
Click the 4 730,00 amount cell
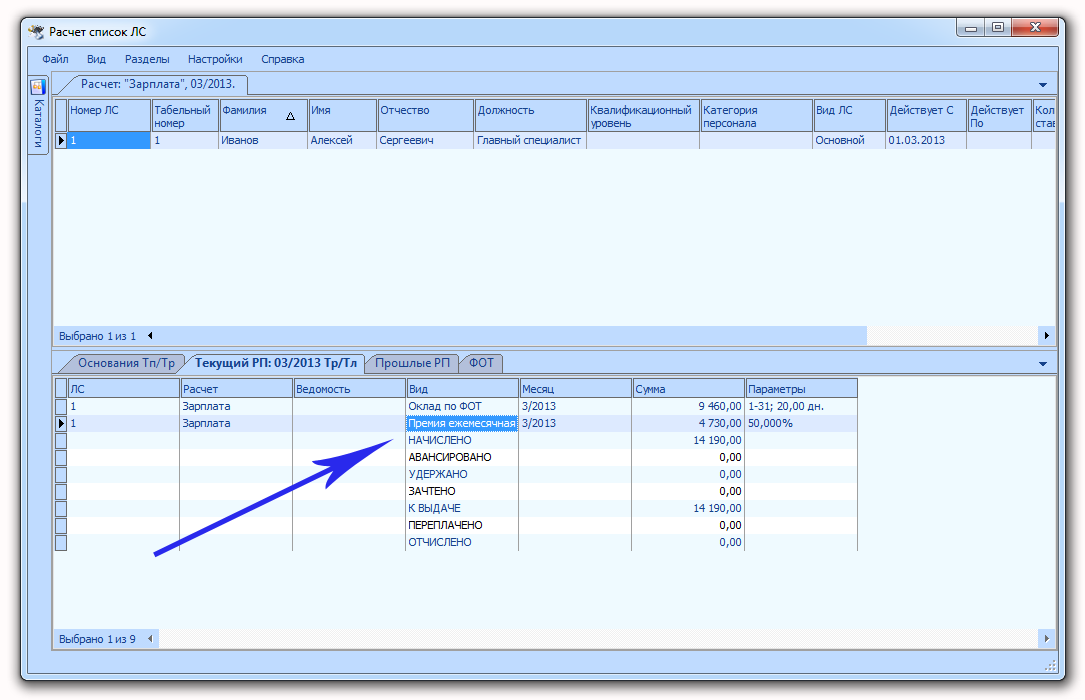point(689,423)
